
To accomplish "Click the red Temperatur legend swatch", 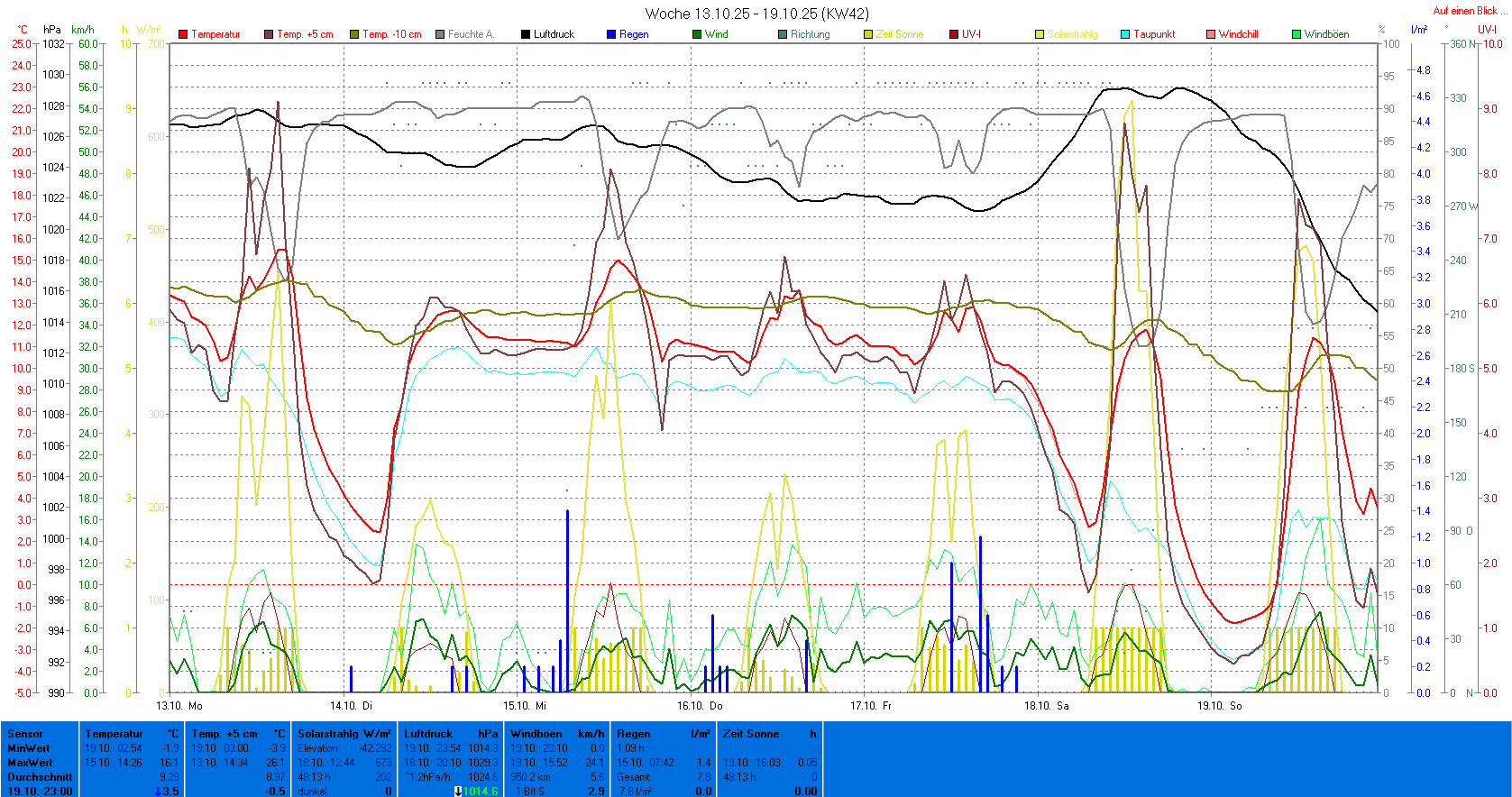I will coord(183,34).
